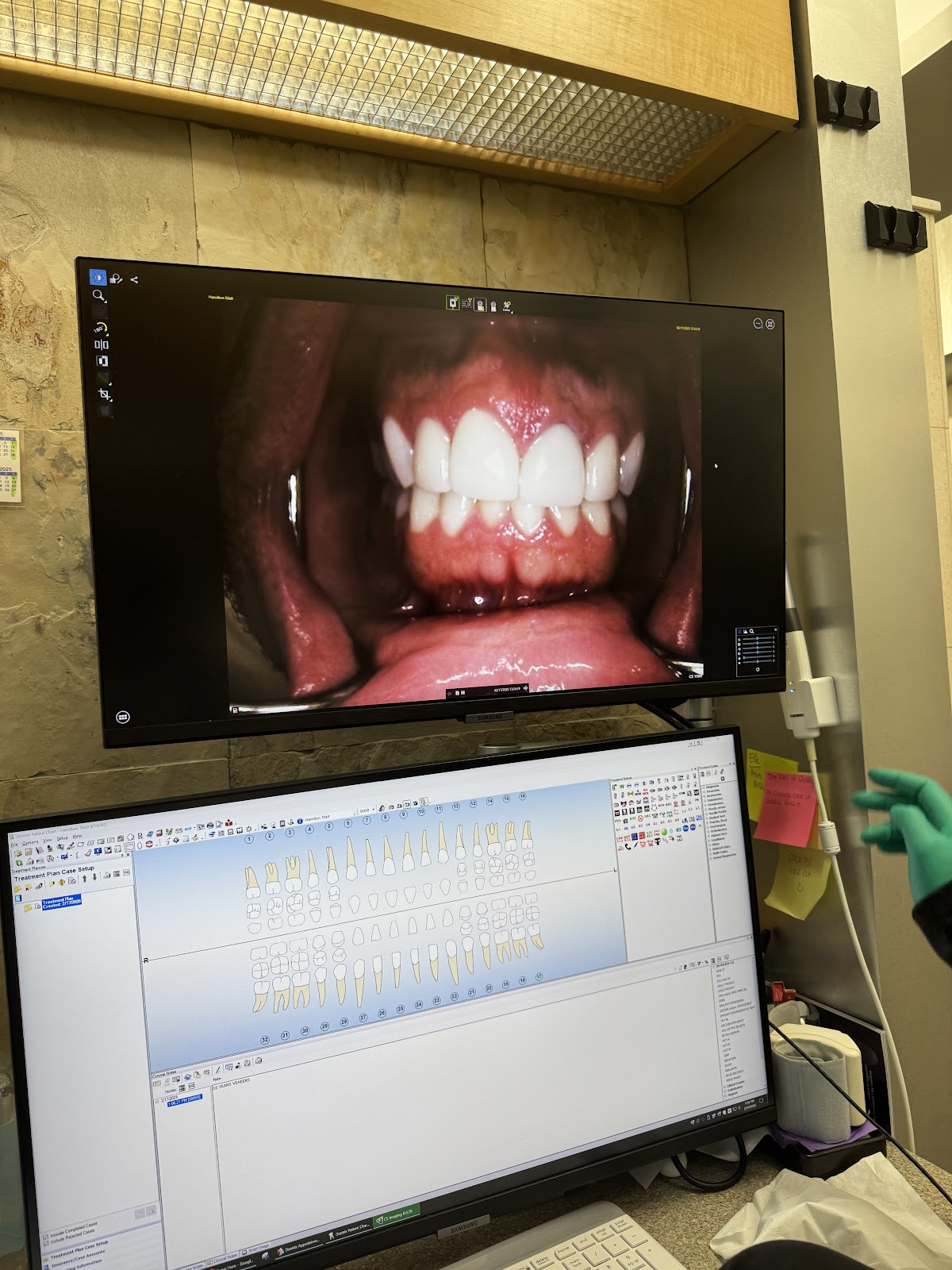The height and width of the screenshot is (1270, 952).
Task: Click the blue info icon beside patient name
Action: [299, 821]
